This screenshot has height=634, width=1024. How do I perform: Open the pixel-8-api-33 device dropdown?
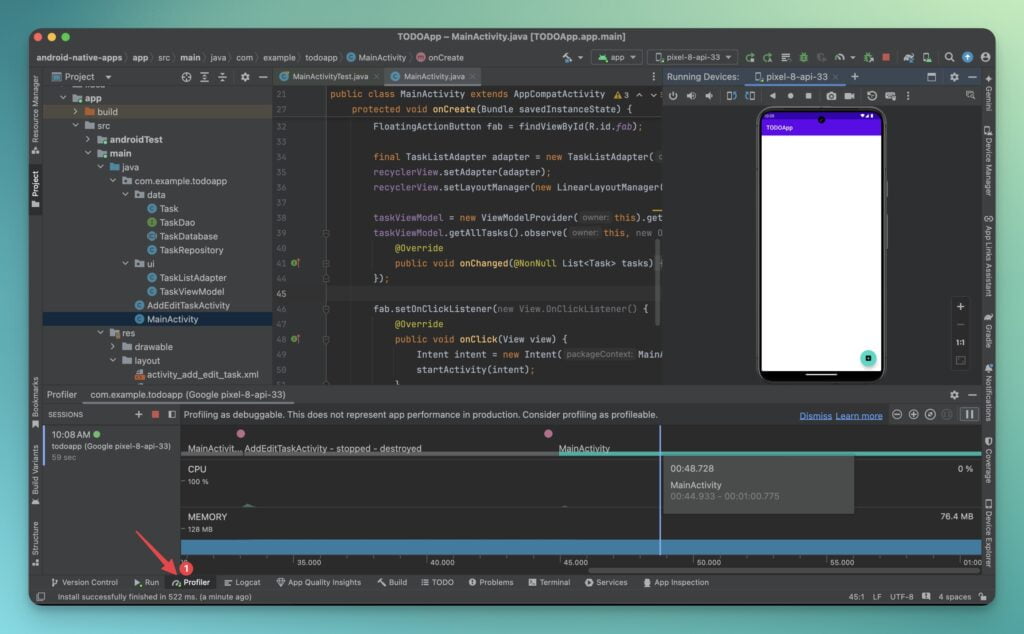[693, 57]
